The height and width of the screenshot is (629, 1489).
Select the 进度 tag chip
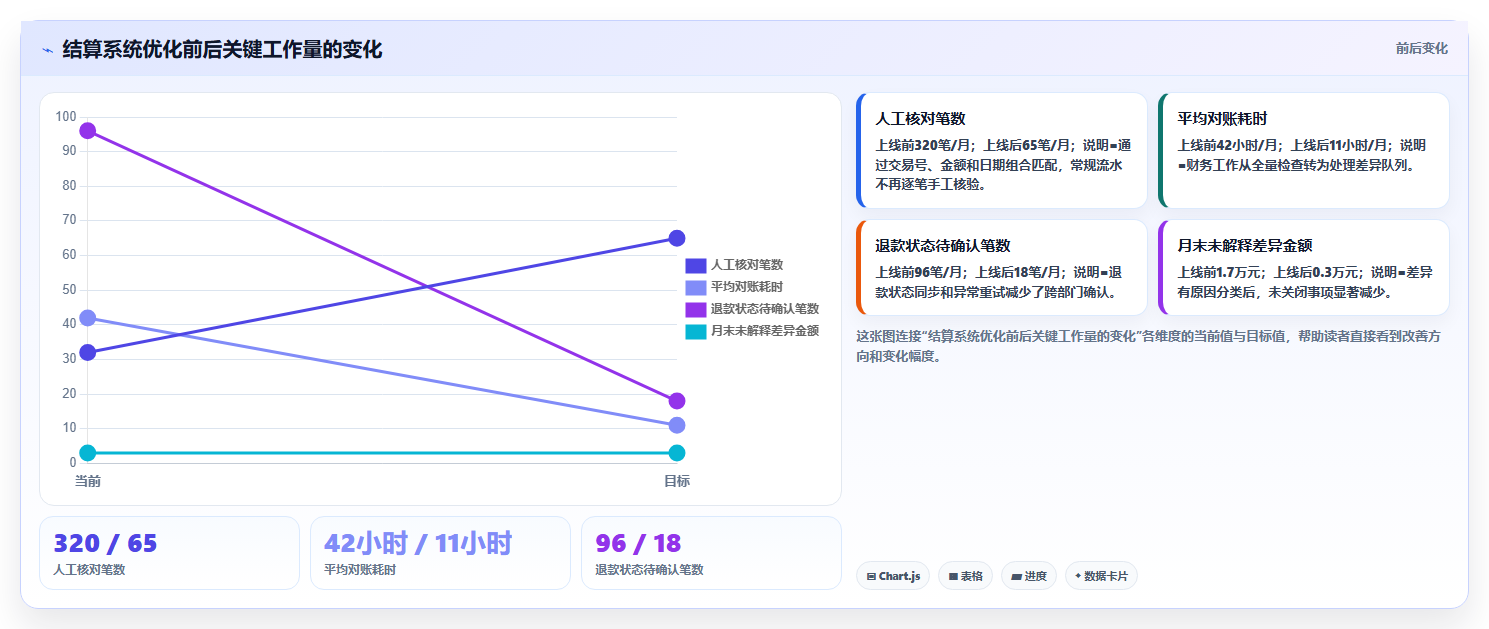(x=1029, y=576)
